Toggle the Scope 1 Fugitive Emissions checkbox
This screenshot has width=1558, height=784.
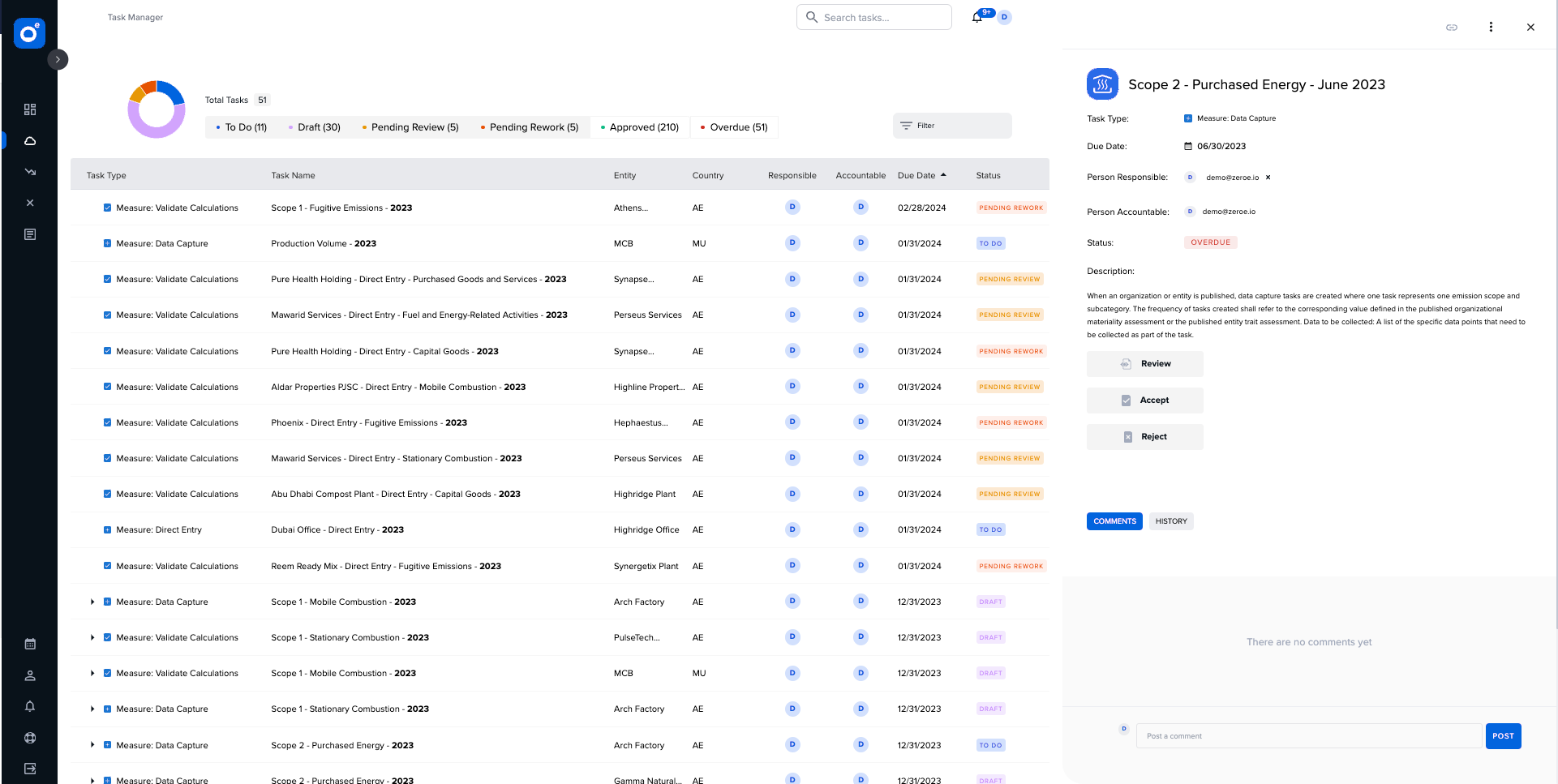point(107,207)
